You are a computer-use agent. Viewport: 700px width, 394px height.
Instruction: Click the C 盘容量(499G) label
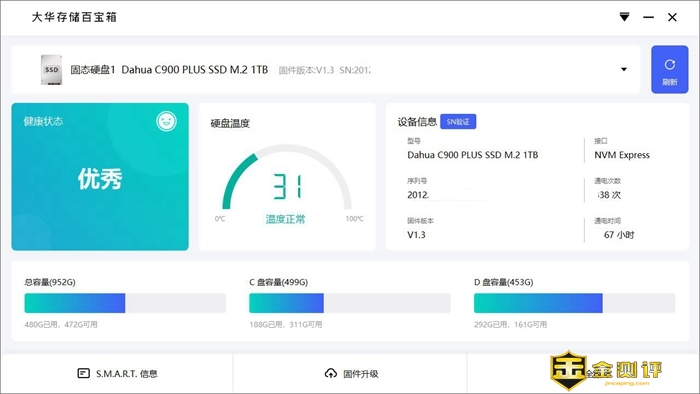coord(279,282)
